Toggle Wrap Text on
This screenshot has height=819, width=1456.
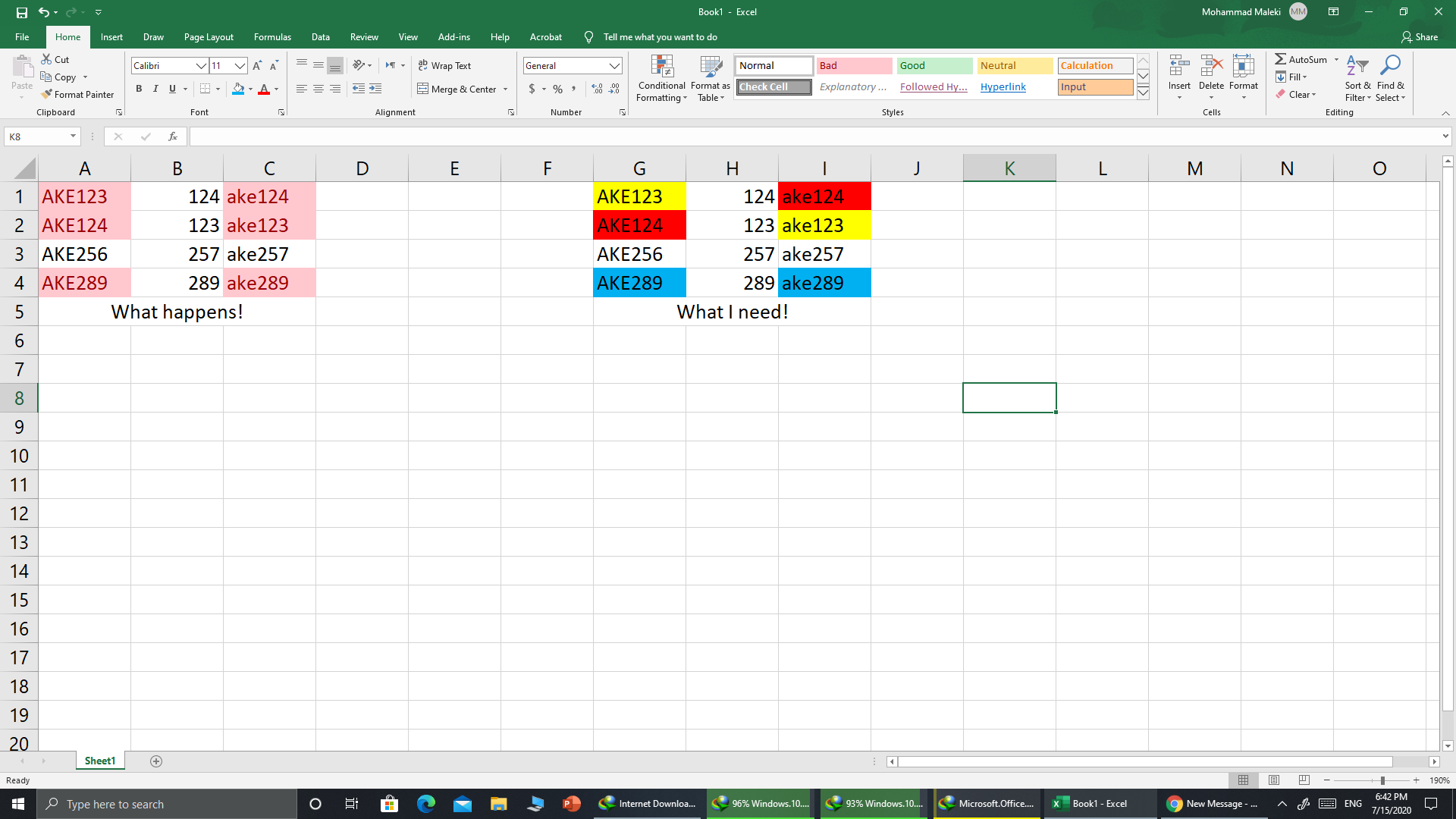pos(444,66)
